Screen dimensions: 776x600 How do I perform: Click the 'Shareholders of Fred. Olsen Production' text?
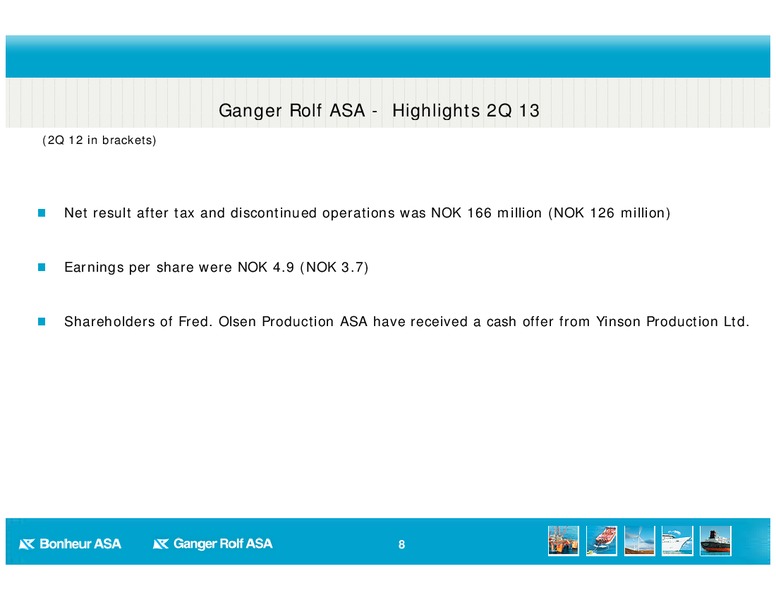click(x=407, y=322)
